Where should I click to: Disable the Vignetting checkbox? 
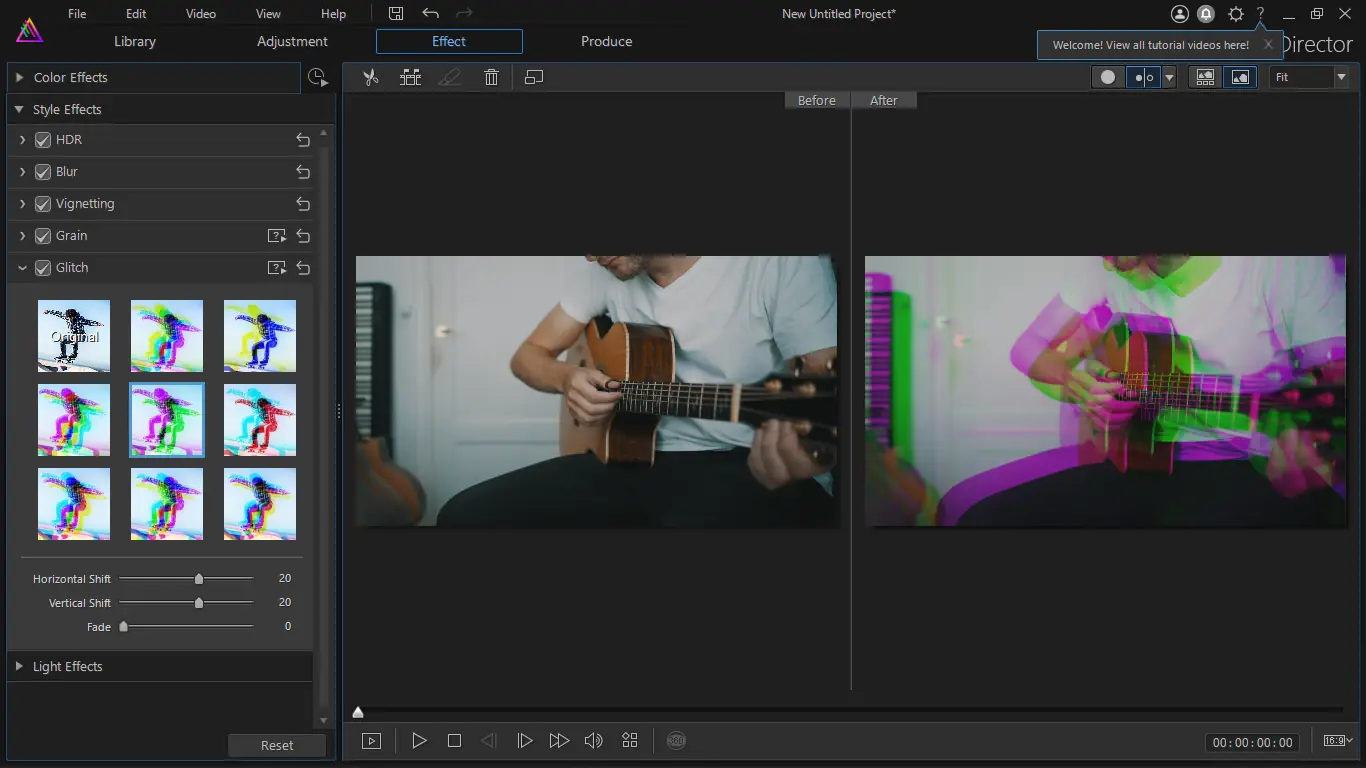(x=43, y=204)
